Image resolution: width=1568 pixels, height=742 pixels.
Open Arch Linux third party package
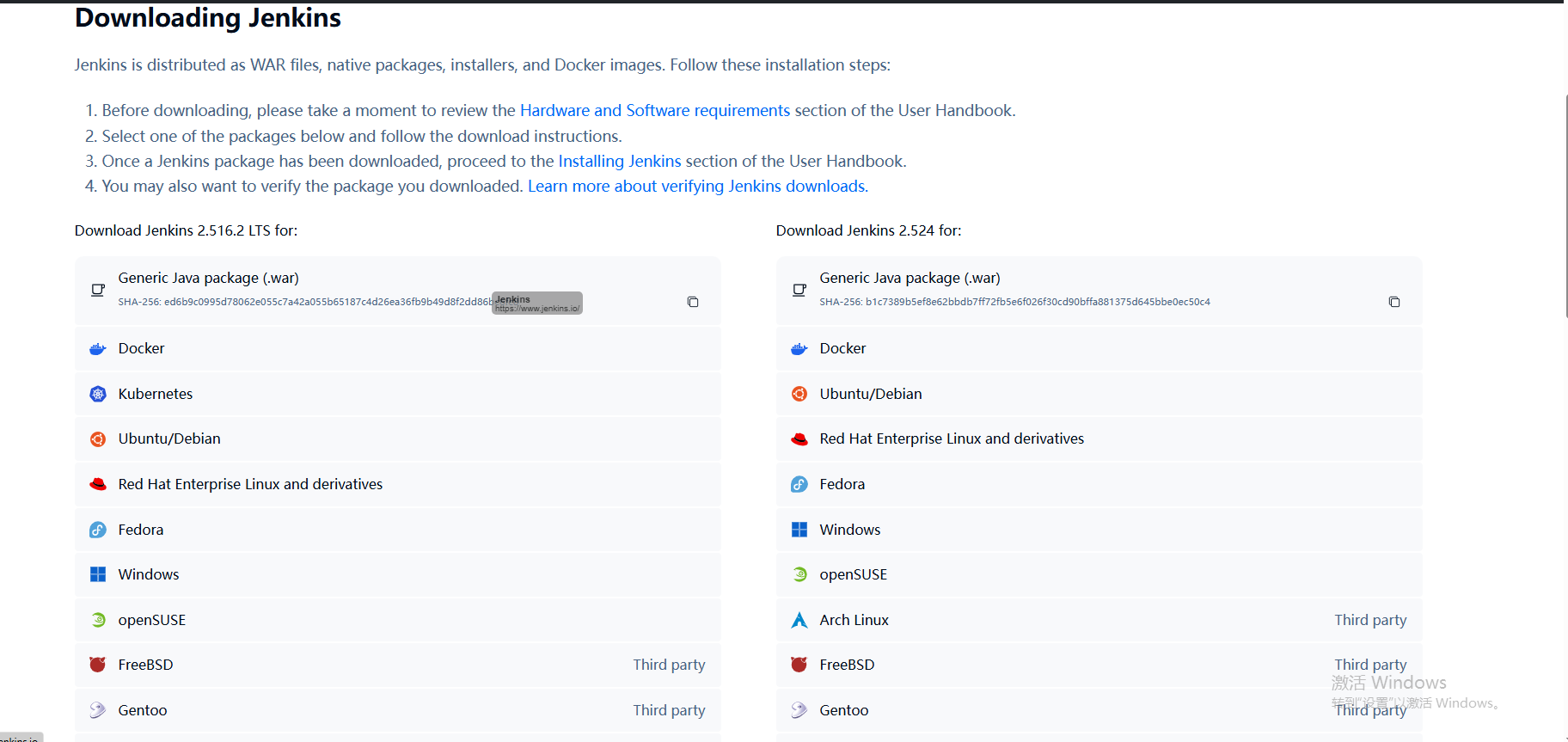[1099, 620]
